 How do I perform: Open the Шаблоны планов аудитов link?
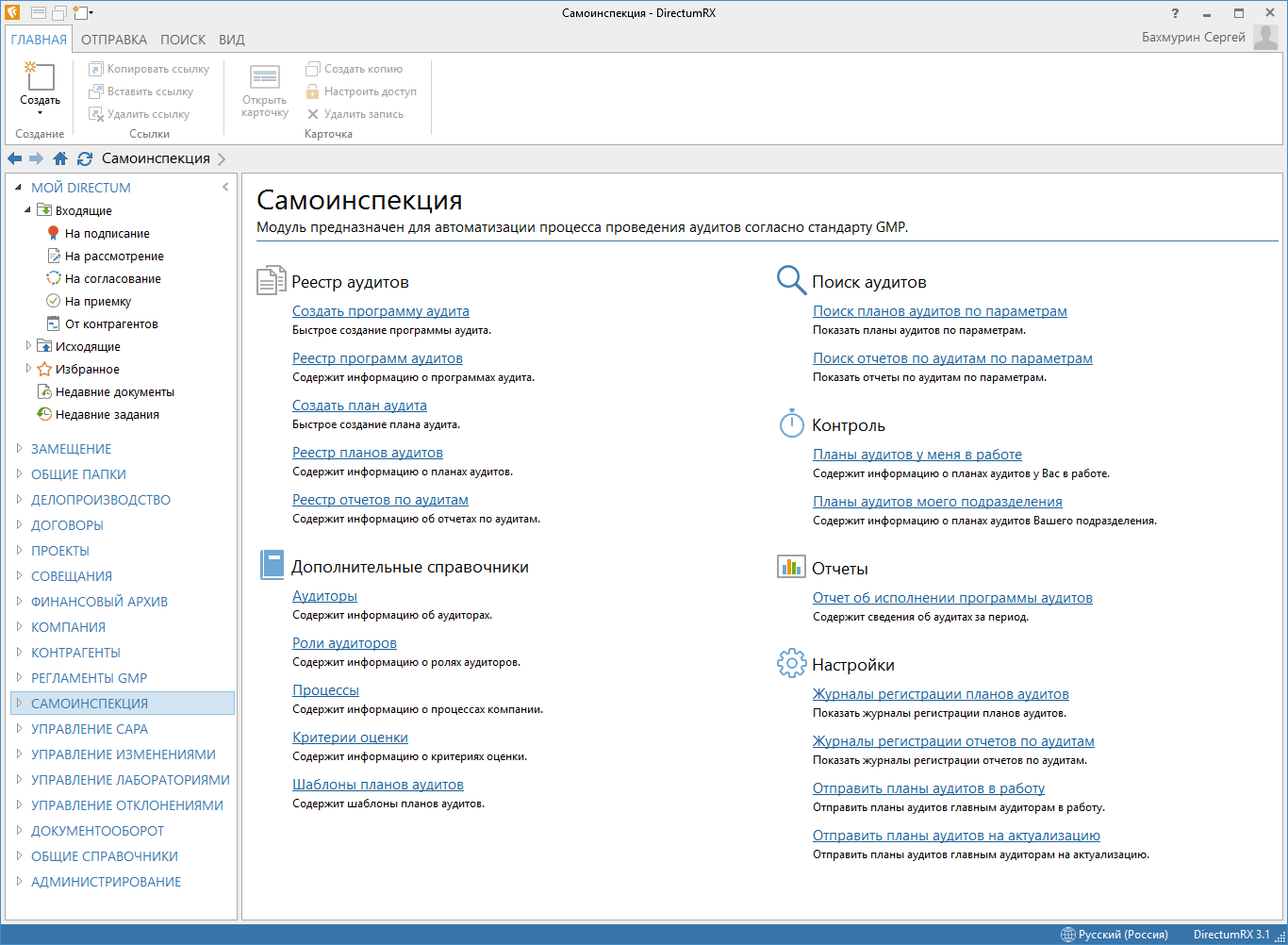click(378, 785)
